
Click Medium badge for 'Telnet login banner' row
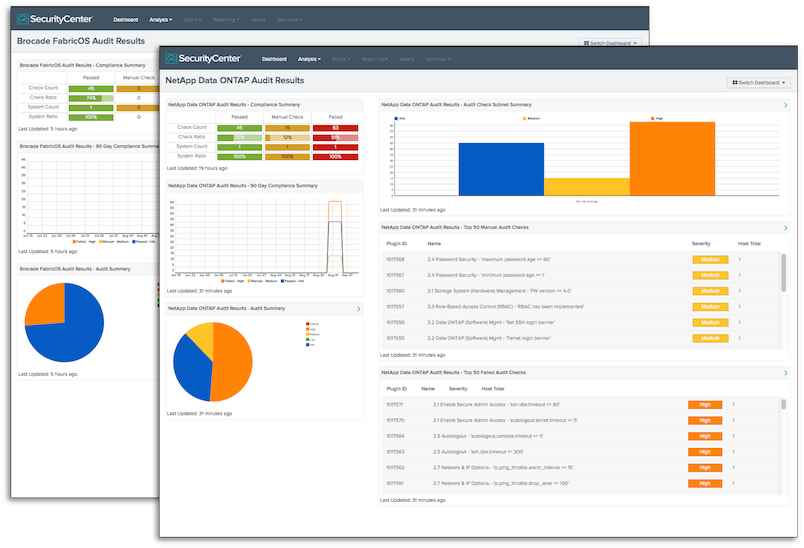pyautogui.click(x=710, y=338)
